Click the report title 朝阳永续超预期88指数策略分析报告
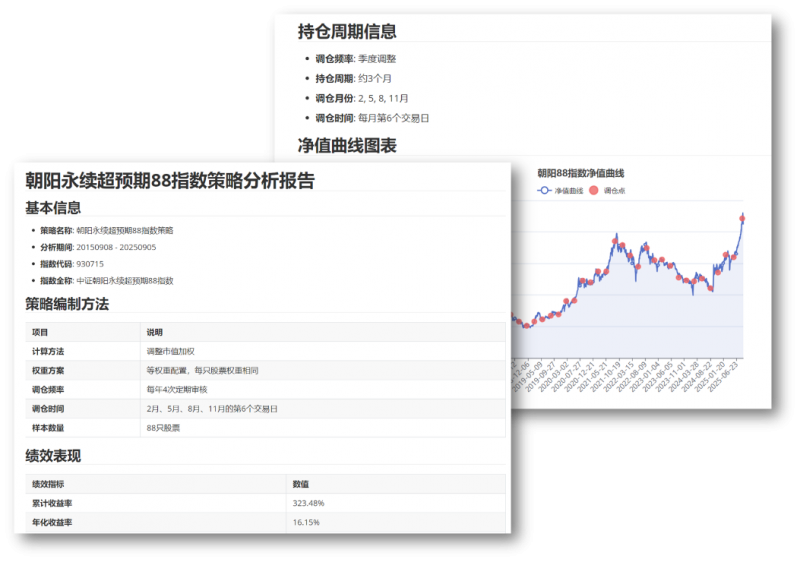This screenshot has height=562, width=800. pos(170,181)
